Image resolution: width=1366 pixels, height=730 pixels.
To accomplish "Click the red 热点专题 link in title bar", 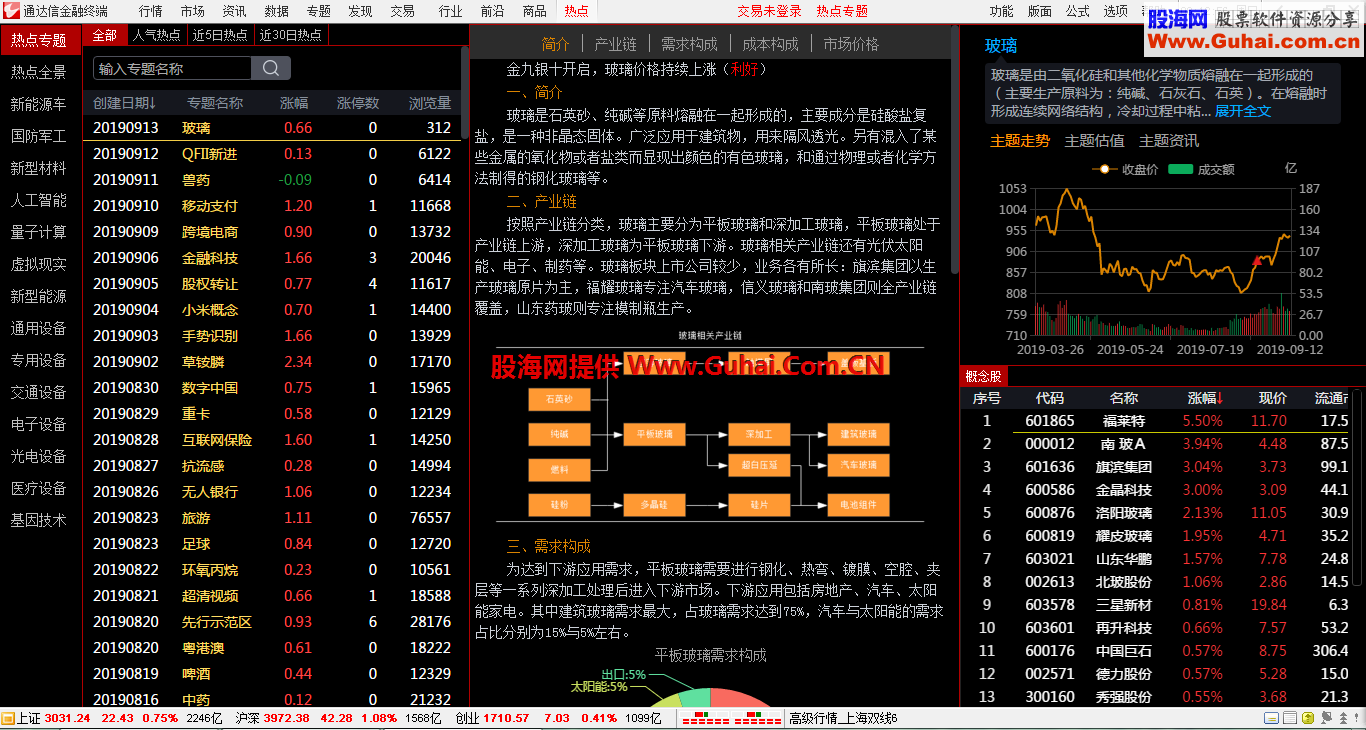I will pos(842,11).
